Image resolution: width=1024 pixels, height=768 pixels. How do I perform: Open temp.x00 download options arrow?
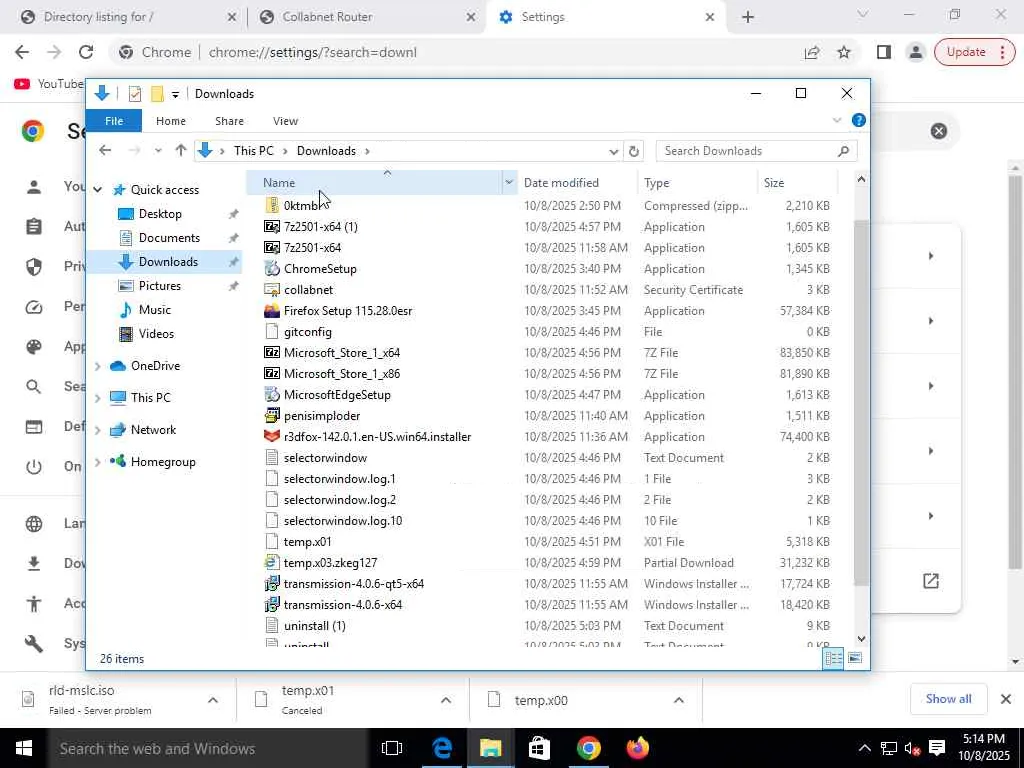coord(679,700)
